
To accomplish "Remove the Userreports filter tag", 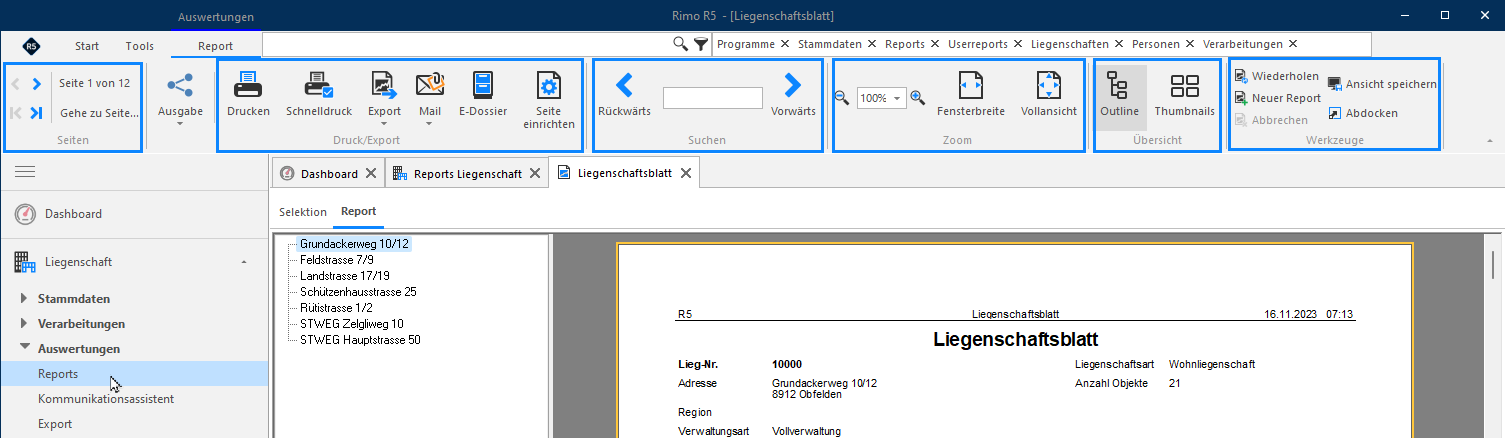I will tap(1018, 44).
